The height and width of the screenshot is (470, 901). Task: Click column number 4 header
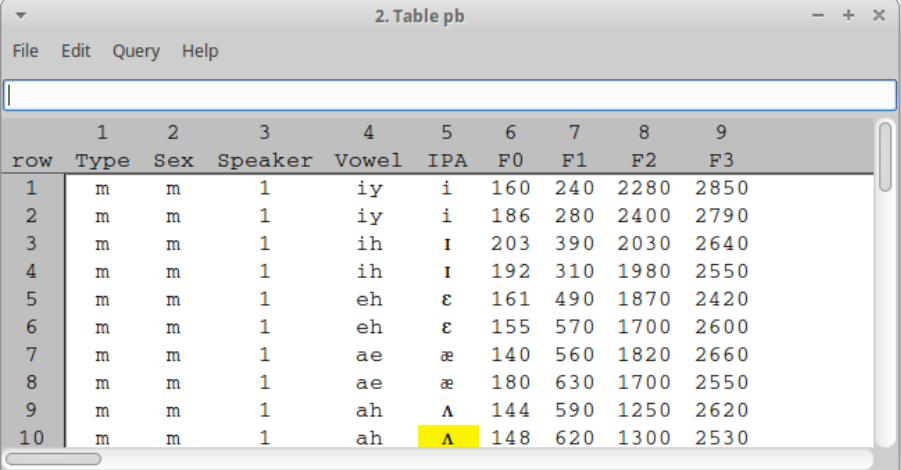(x=368, y=133)
